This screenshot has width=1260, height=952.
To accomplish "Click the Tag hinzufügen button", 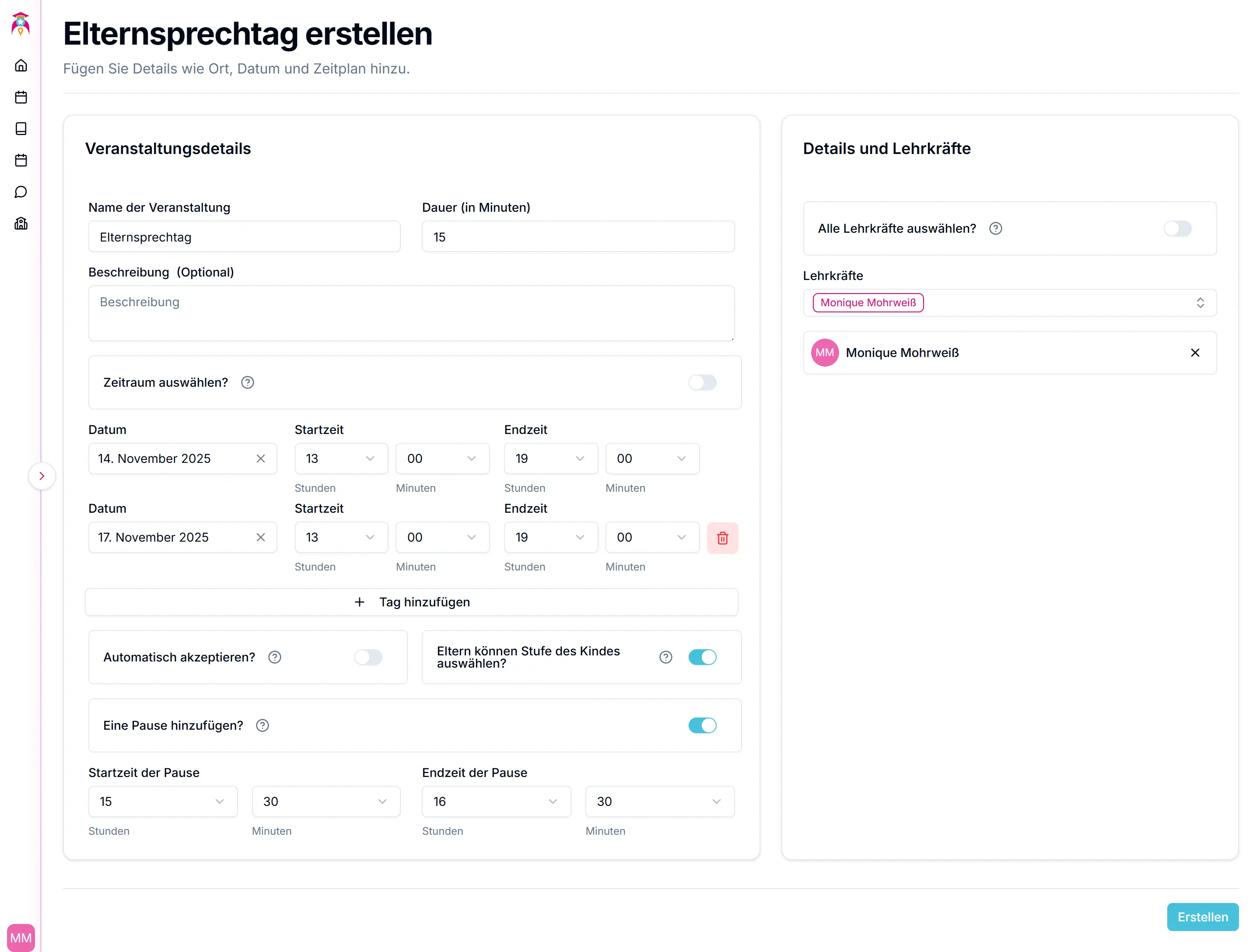I will 411,602.
